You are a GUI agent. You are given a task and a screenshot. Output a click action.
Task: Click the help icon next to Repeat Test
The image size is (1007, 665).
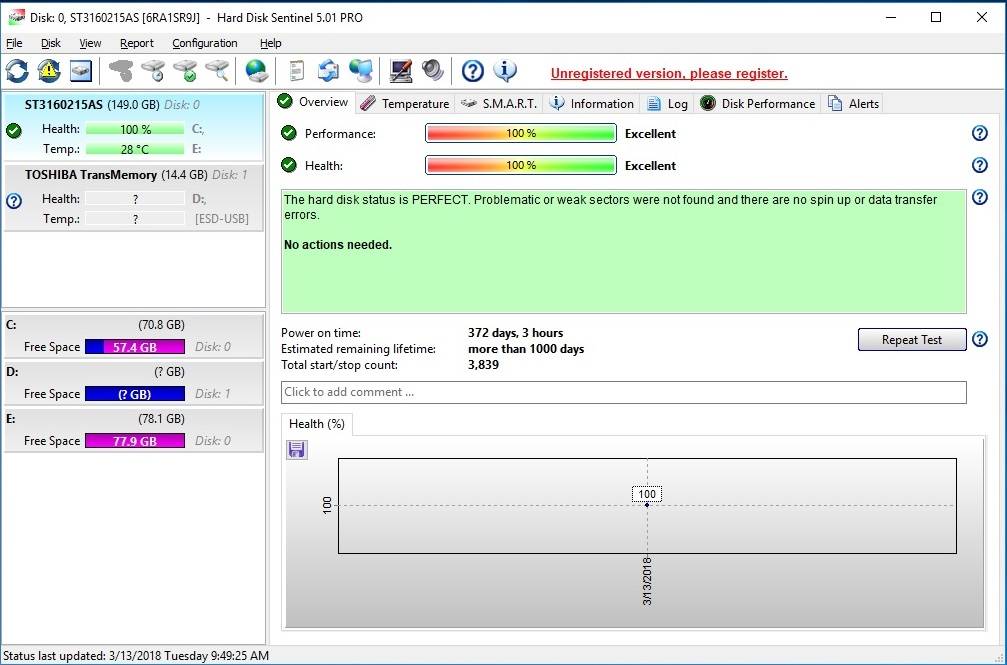(x=979, y=339)
